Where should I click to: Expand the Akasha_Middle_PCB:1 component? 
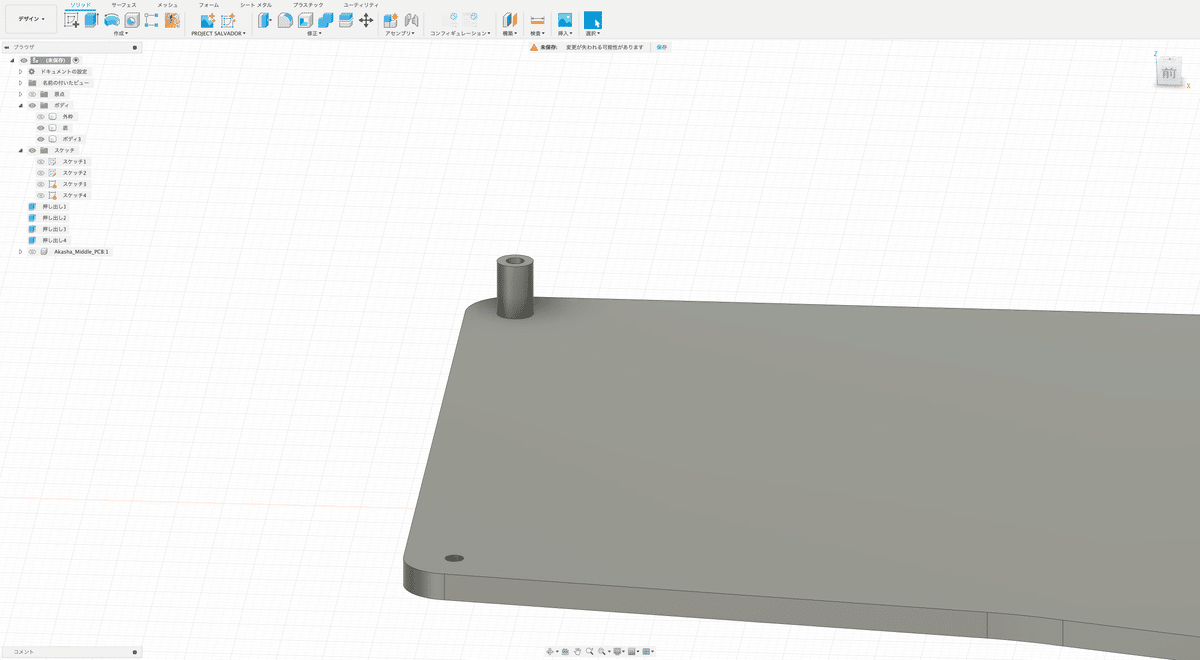[x=20, y=252]
